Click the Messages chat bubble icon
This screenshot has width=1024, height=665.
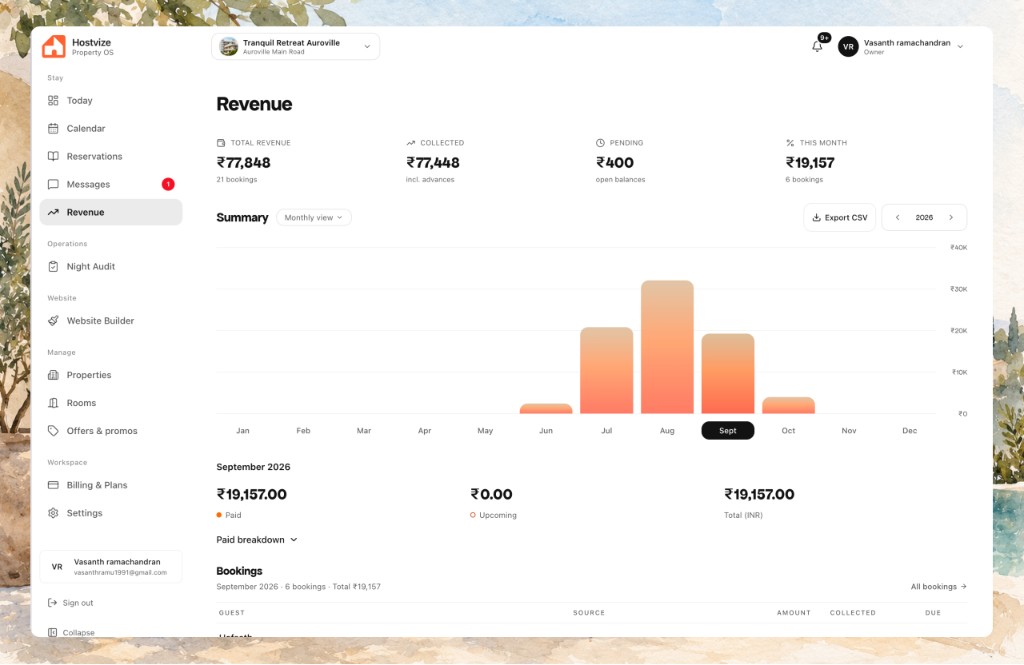pyautogui.click(x=53, y=184)
